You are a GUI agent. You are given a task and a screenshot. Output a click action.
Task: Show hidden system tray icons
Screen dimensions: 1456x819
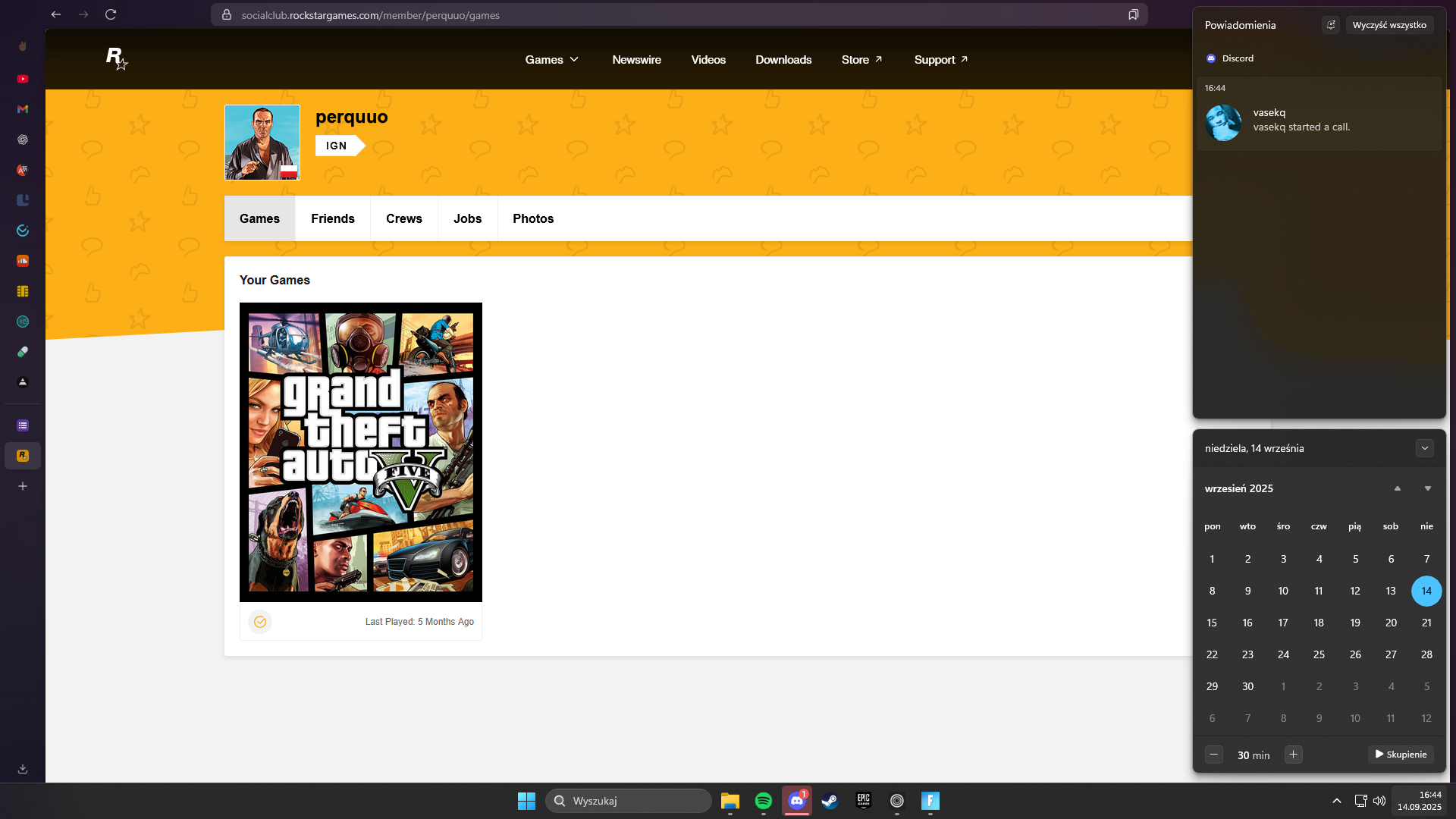click(x=1337, y=801)
